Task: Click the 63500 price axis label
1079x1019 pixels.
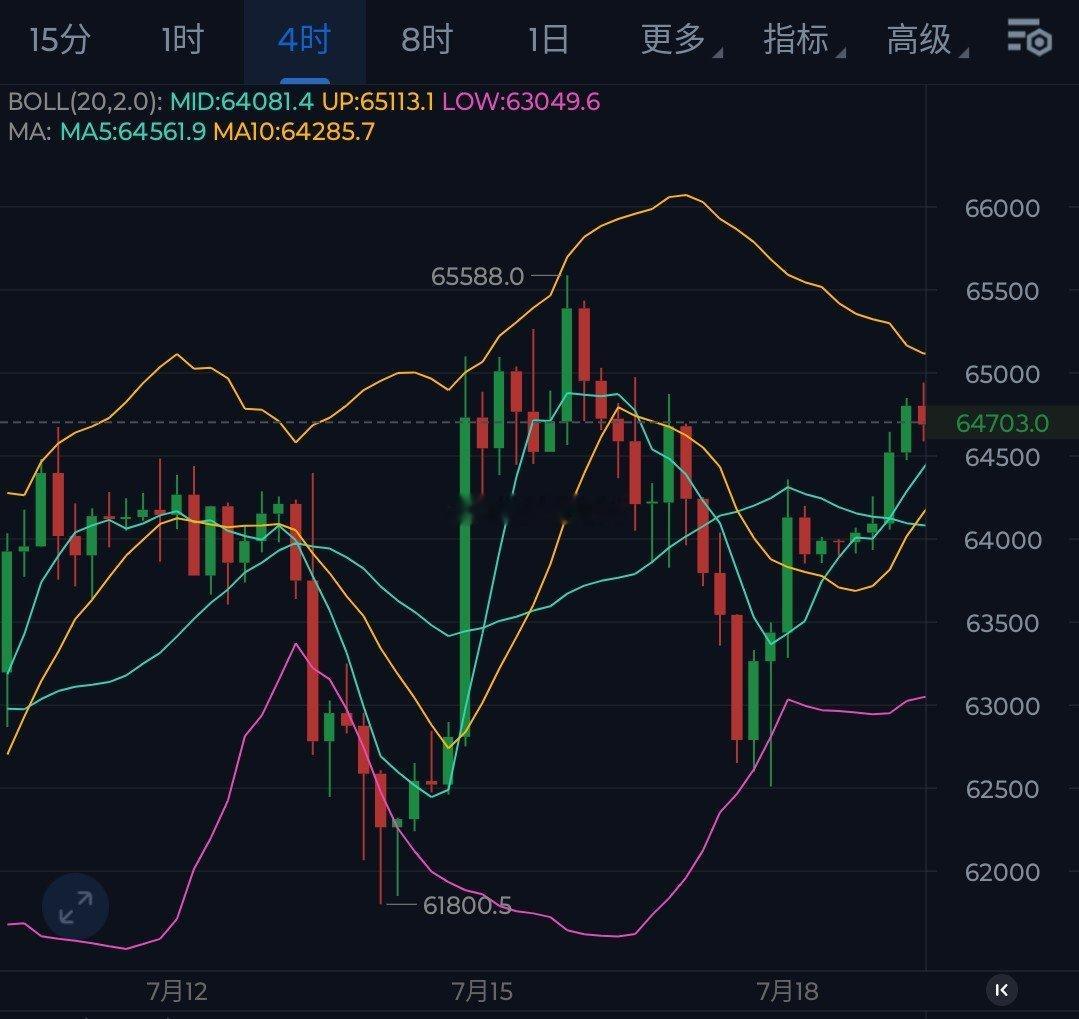Action: 1002,623
